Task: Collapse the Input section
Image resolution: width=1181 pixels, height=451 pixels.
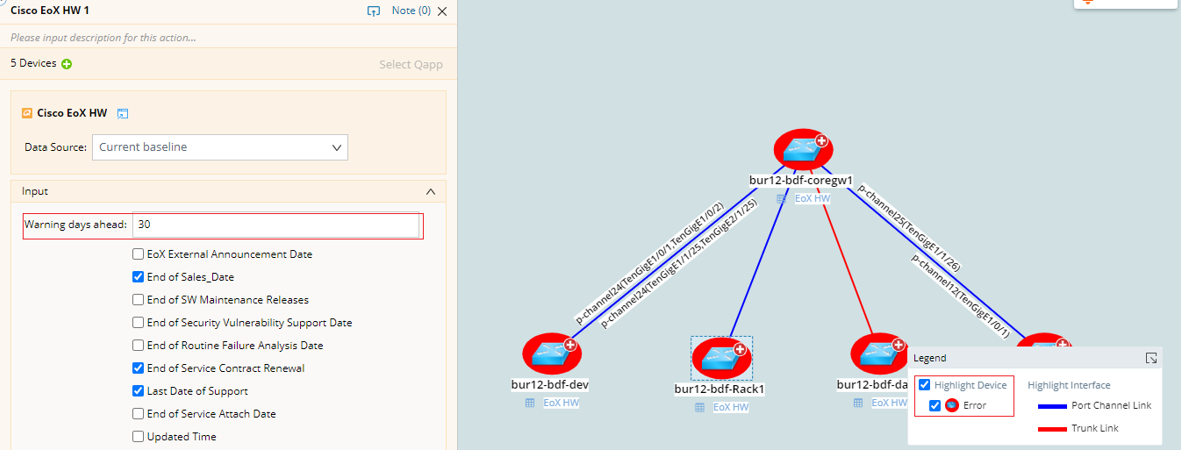Action: tap(431, 192)
